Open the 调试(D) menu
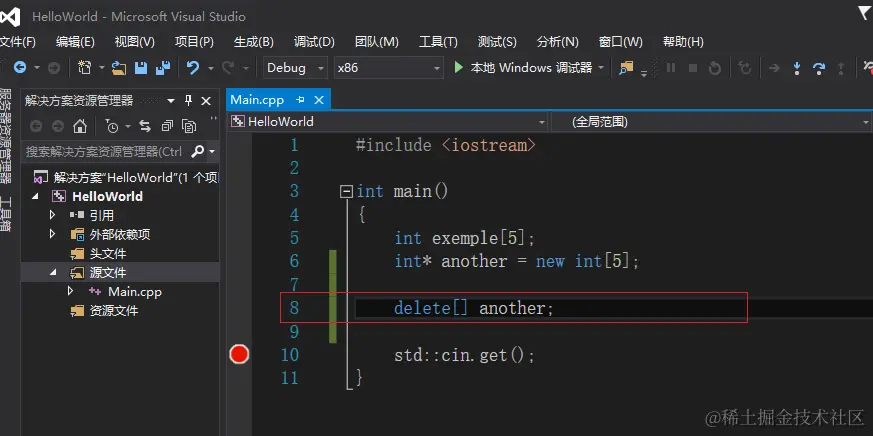The height and width of the screenshot is (436, 873). point(314,42)
